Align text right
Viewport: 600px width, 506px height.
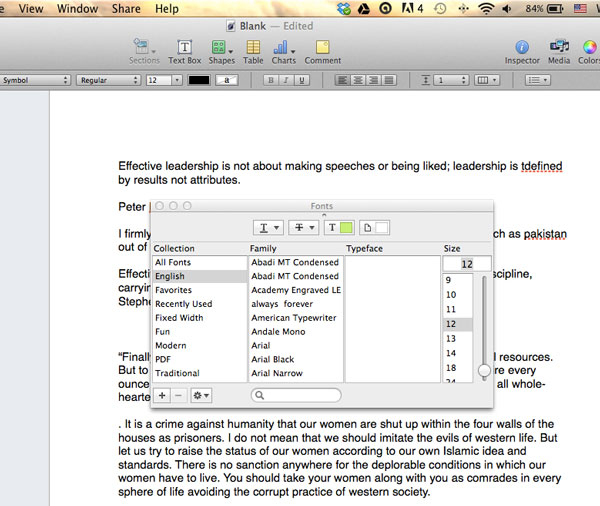(x=373, y=80)
